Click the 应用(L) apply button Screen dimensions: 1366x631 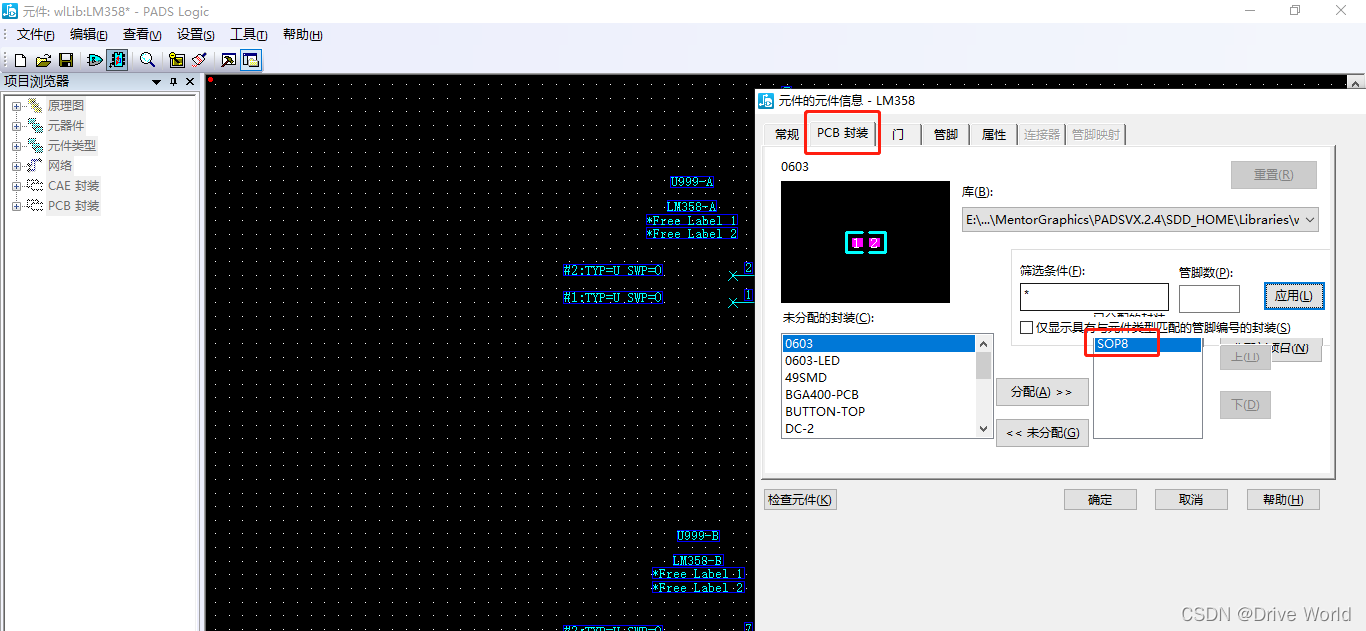[1294, 296]
